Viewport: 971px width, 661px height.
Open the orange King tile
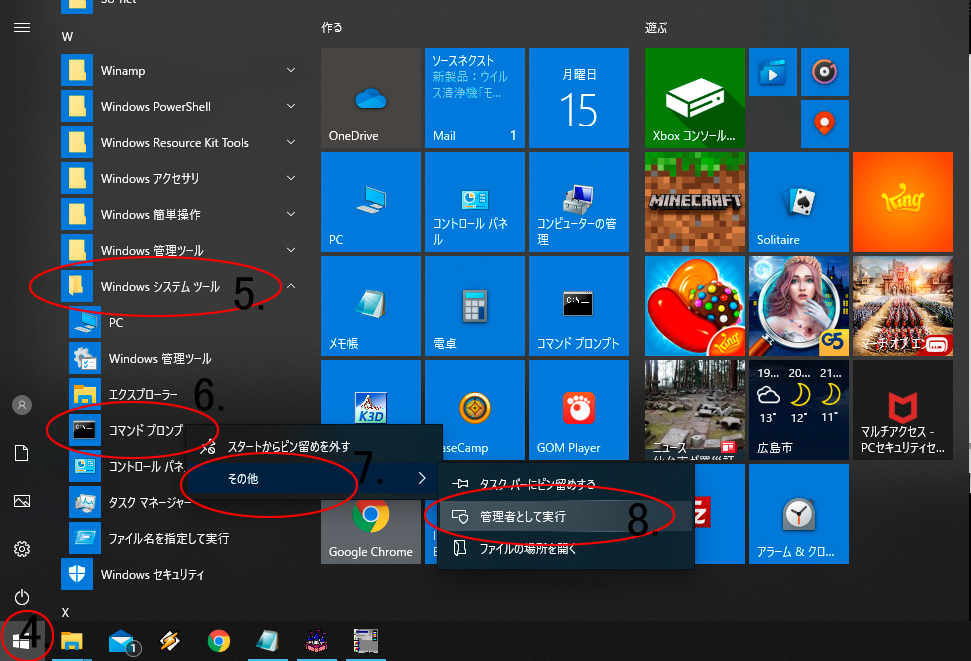[902, 202]
